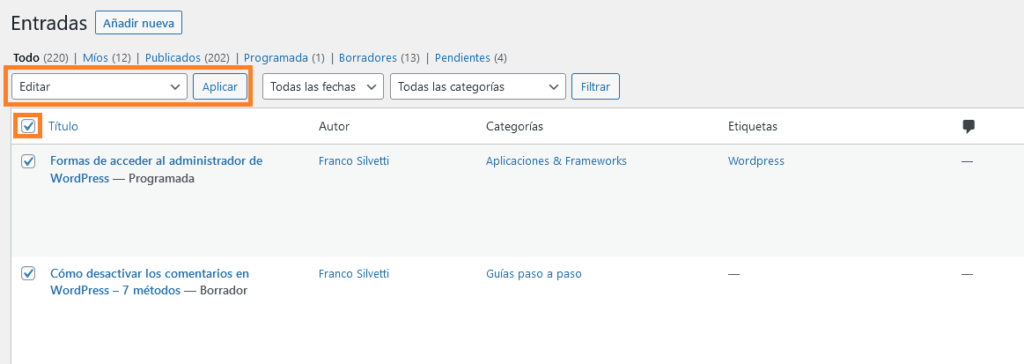Uncheck the 'Cómo desactivar los comentarios' post
The height and width of the screenshot is (364, 1024).
[28, 273]
